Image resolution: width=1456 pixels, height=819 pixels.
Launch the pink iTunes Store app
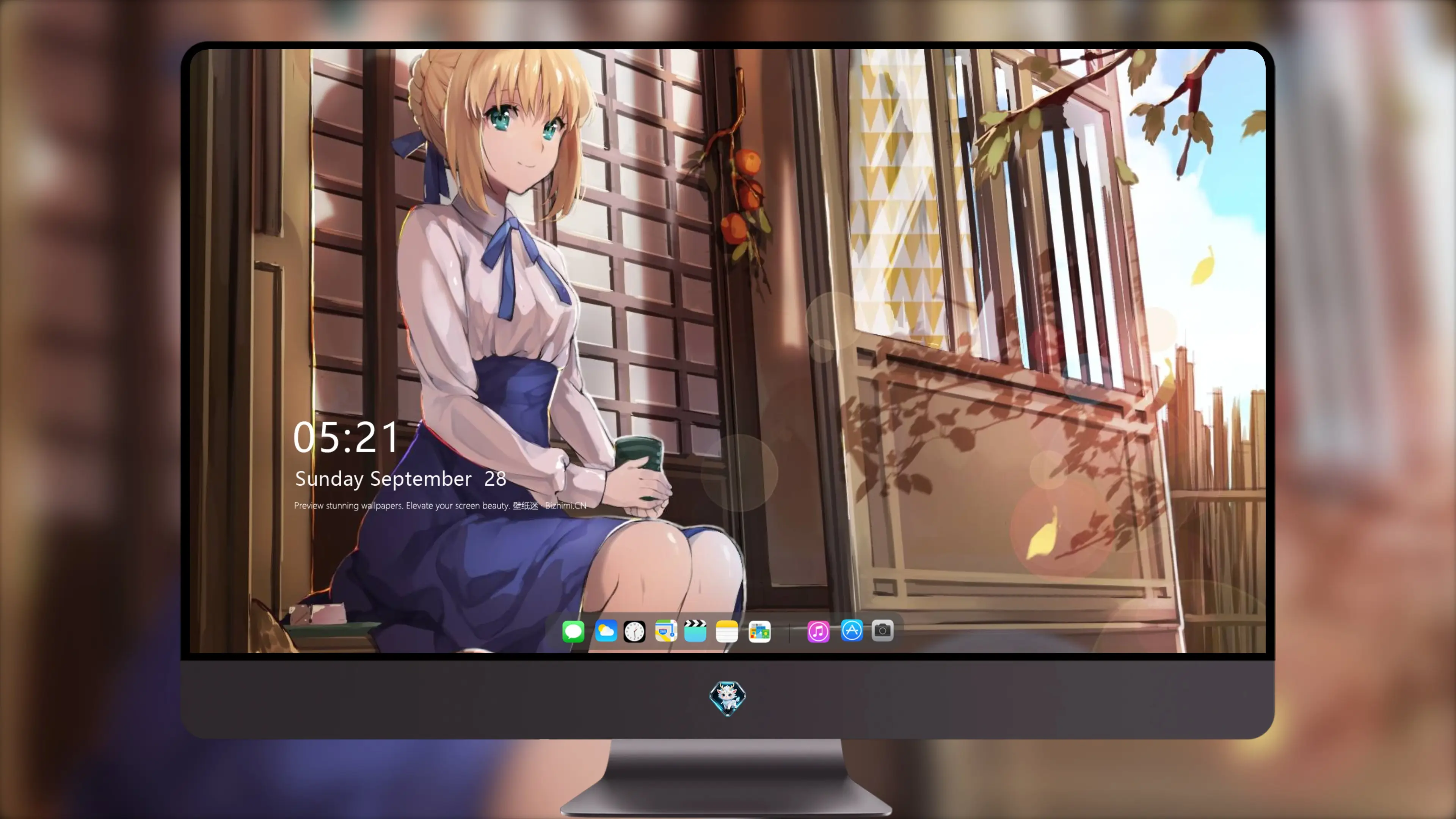point(819,631)
